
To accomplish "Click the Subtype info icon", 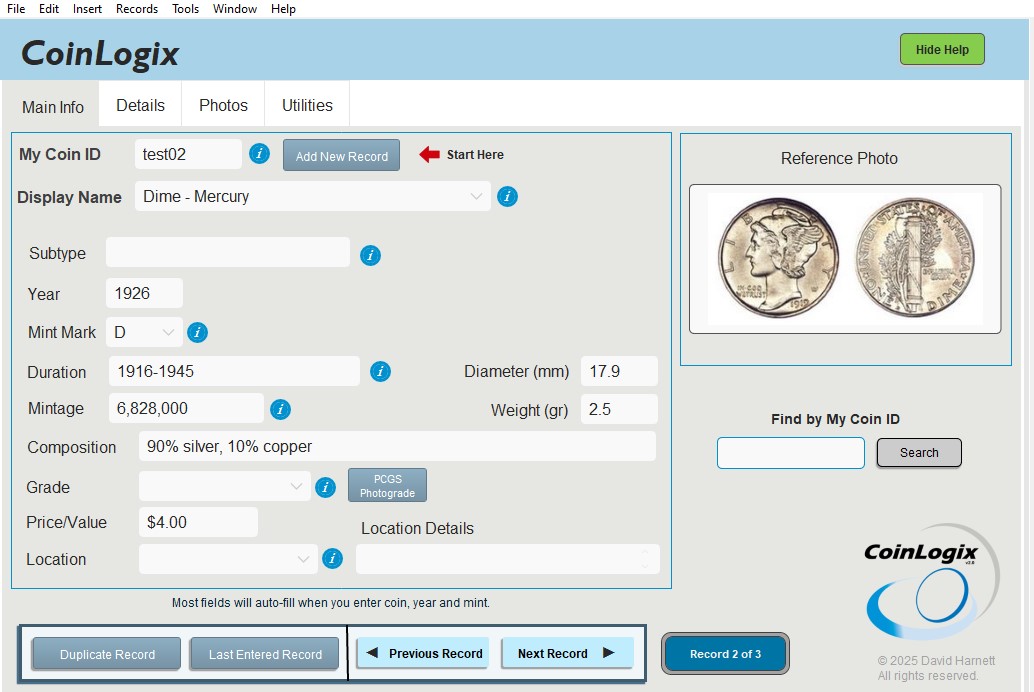I will click(x=371, y=255).
